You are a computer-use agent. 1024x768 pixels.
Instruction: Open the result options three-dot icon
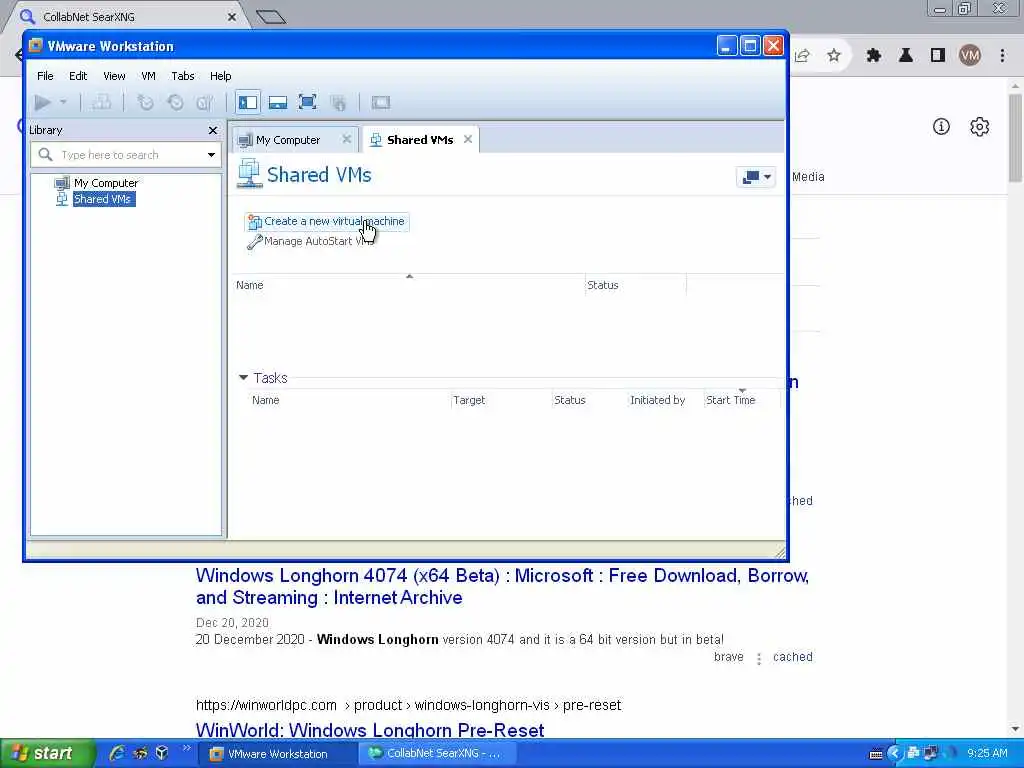click(759, 659)
